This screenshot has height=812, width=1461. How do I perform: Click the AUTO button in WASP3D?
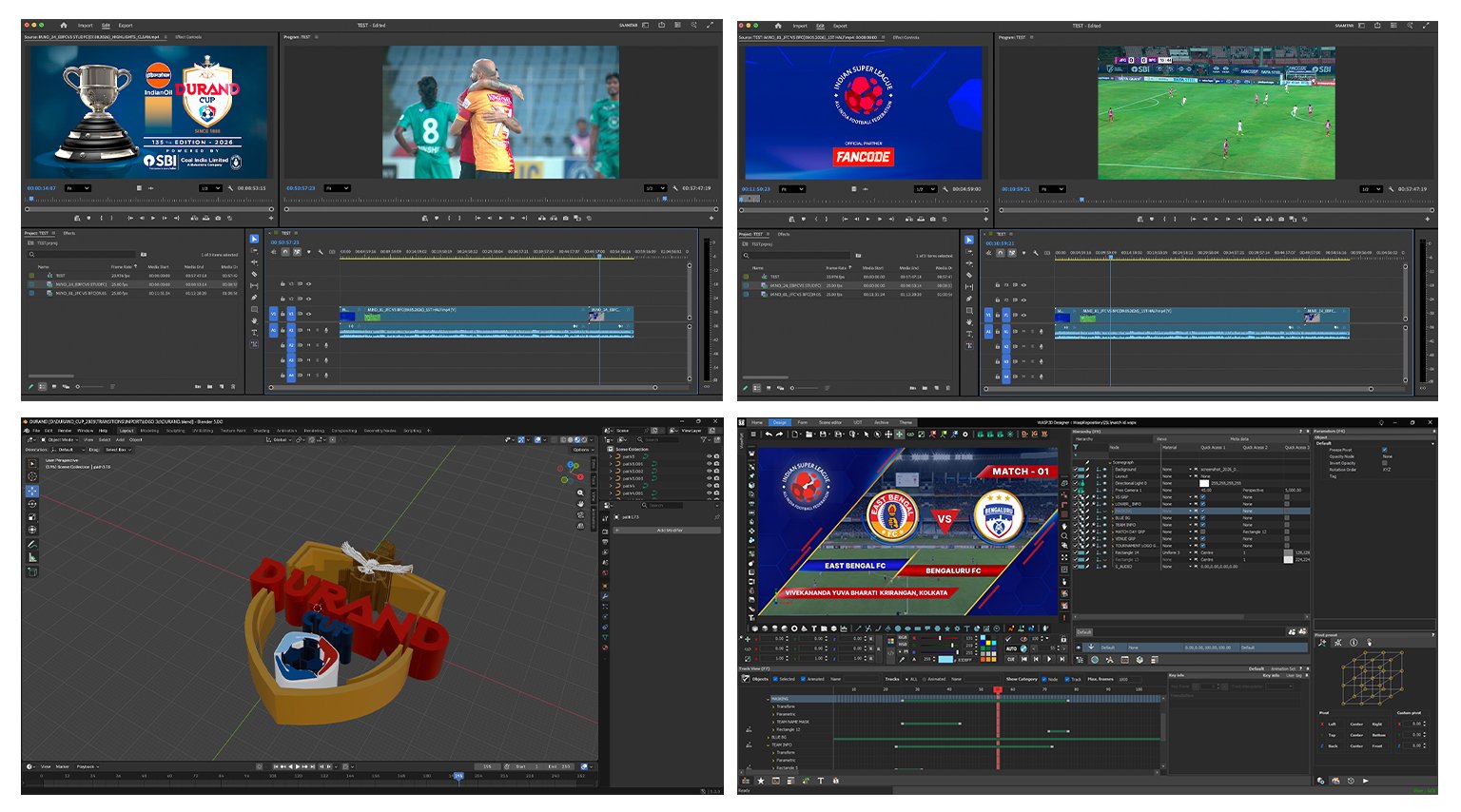click(1011, 648)
